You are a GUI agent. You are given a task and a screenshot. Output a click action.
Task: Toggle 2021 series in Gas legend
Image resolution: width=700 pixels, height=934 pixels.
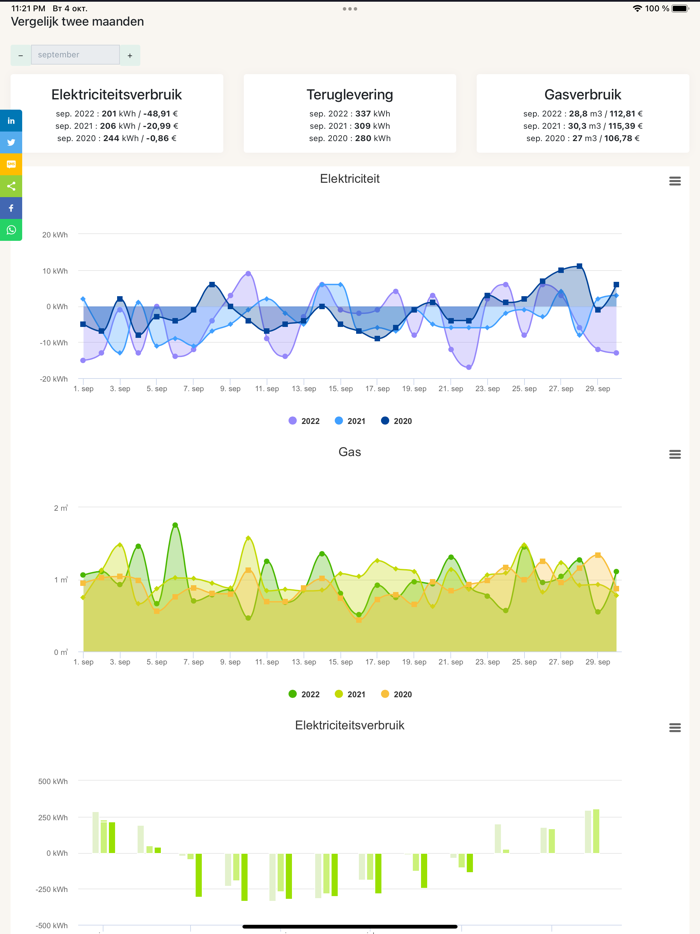[x=350, y=694]
